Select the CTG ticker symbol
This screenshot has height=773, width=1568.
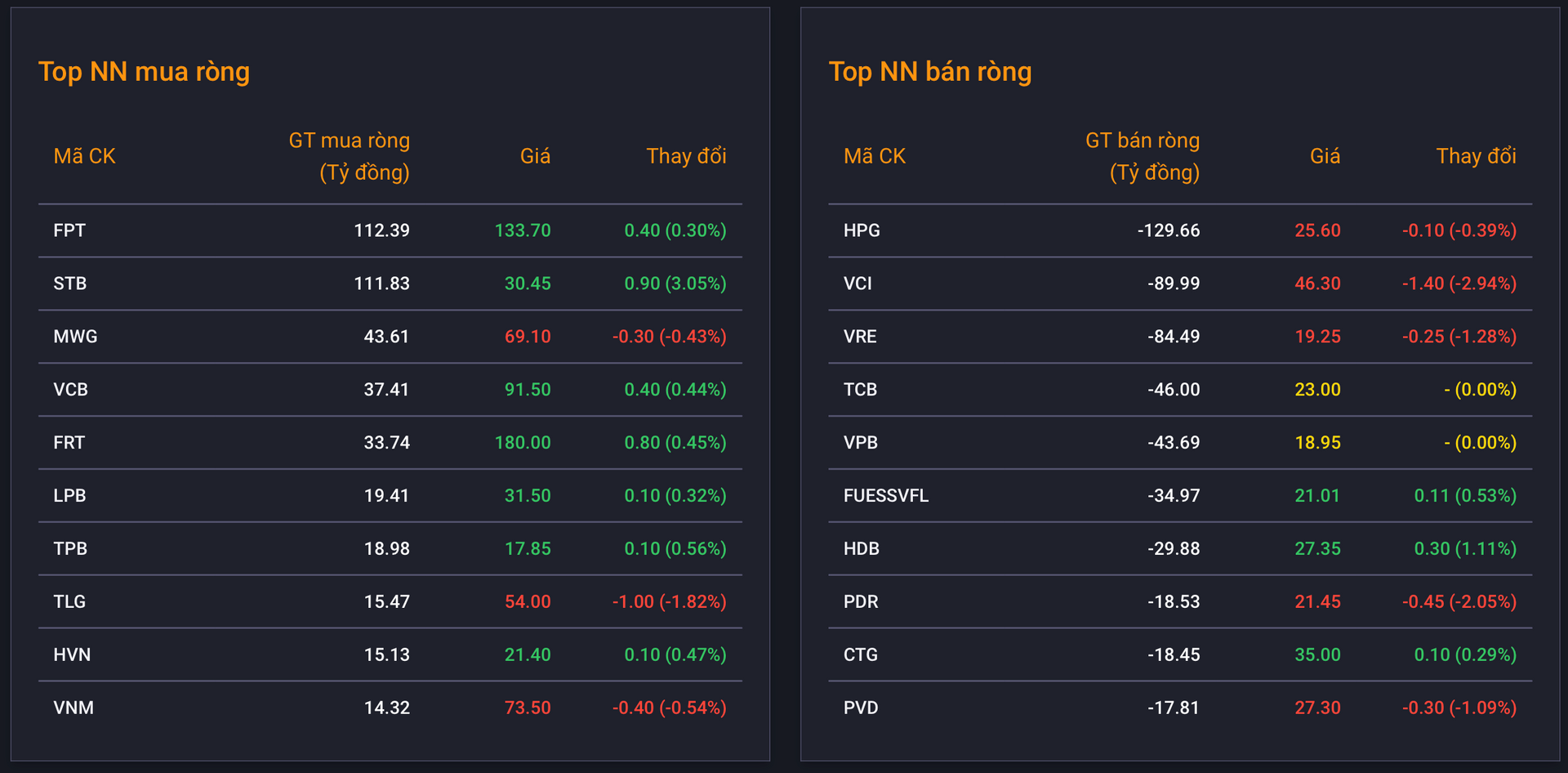861,655
